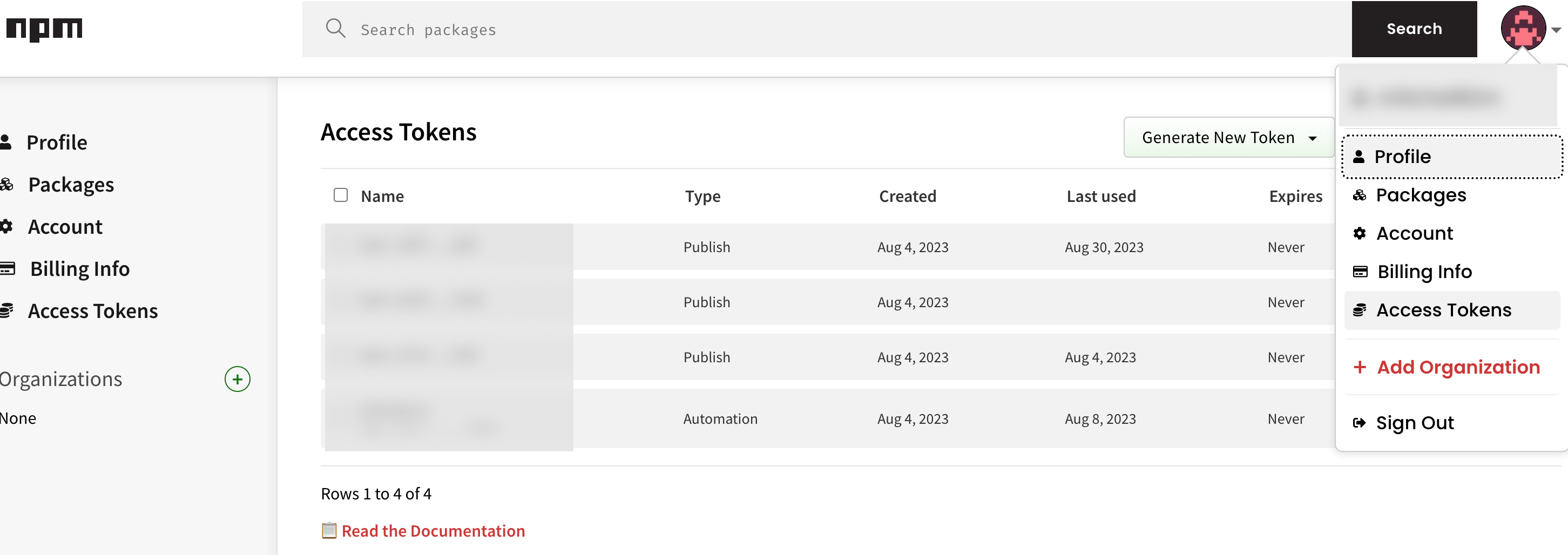Select Account in the avatar dropdown
Image resolution: width=1568 pixels, height=555 pixels.
tap(1452, 233)
